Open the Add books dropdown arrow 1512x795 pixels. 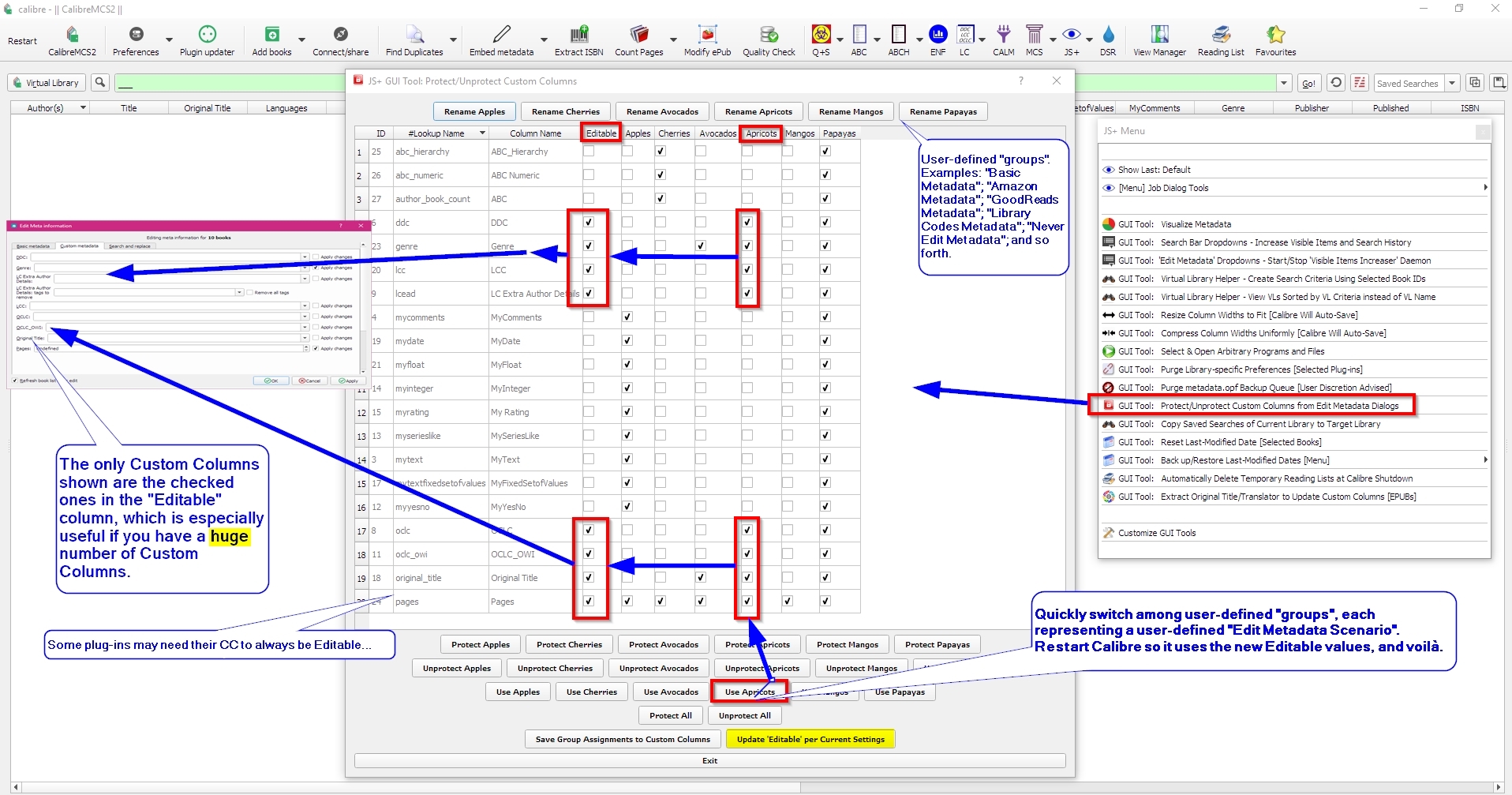click(x=301, y=39)
